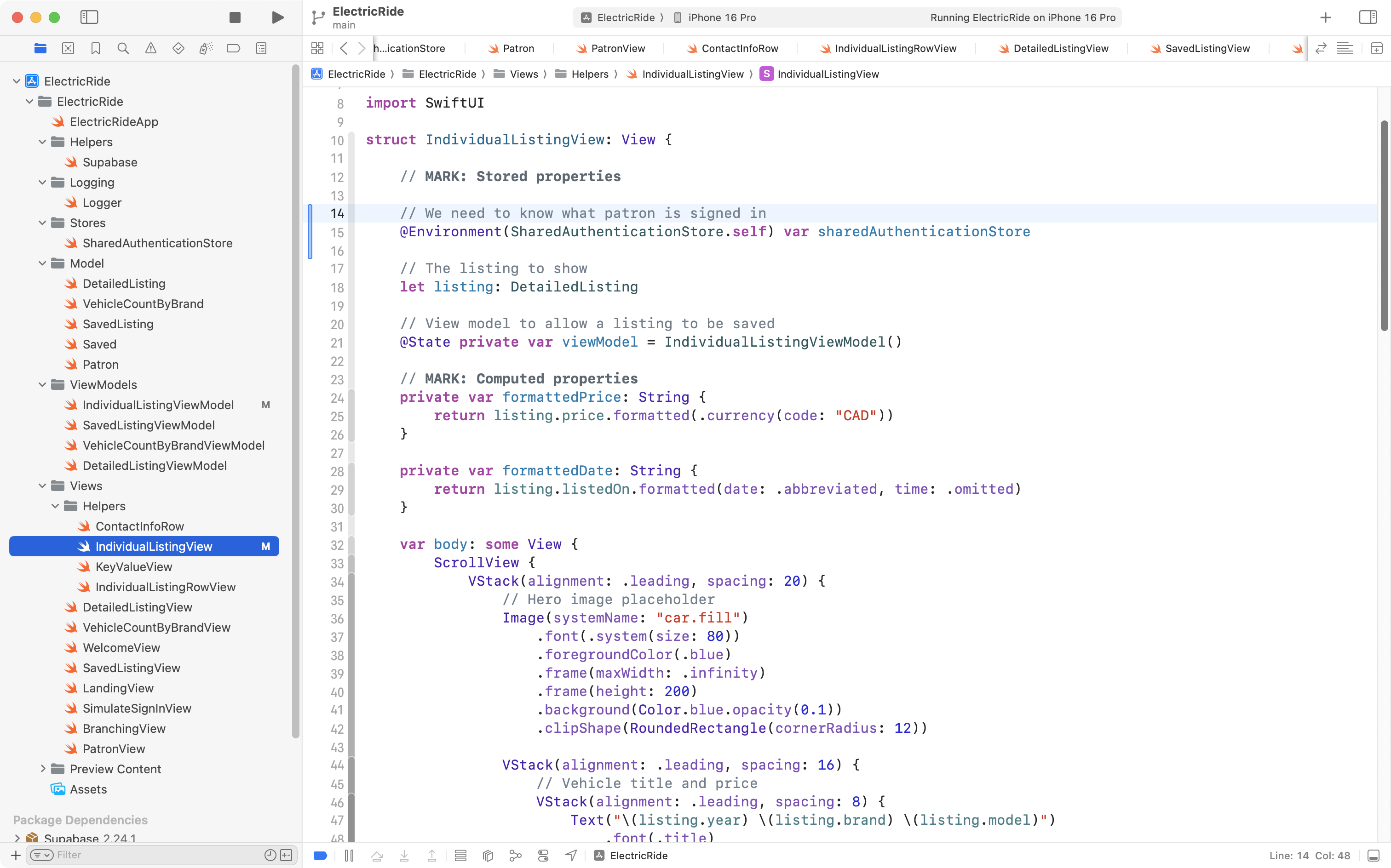Expand the Preview Content folder
1391x868 pixels.
click(42, 769)
